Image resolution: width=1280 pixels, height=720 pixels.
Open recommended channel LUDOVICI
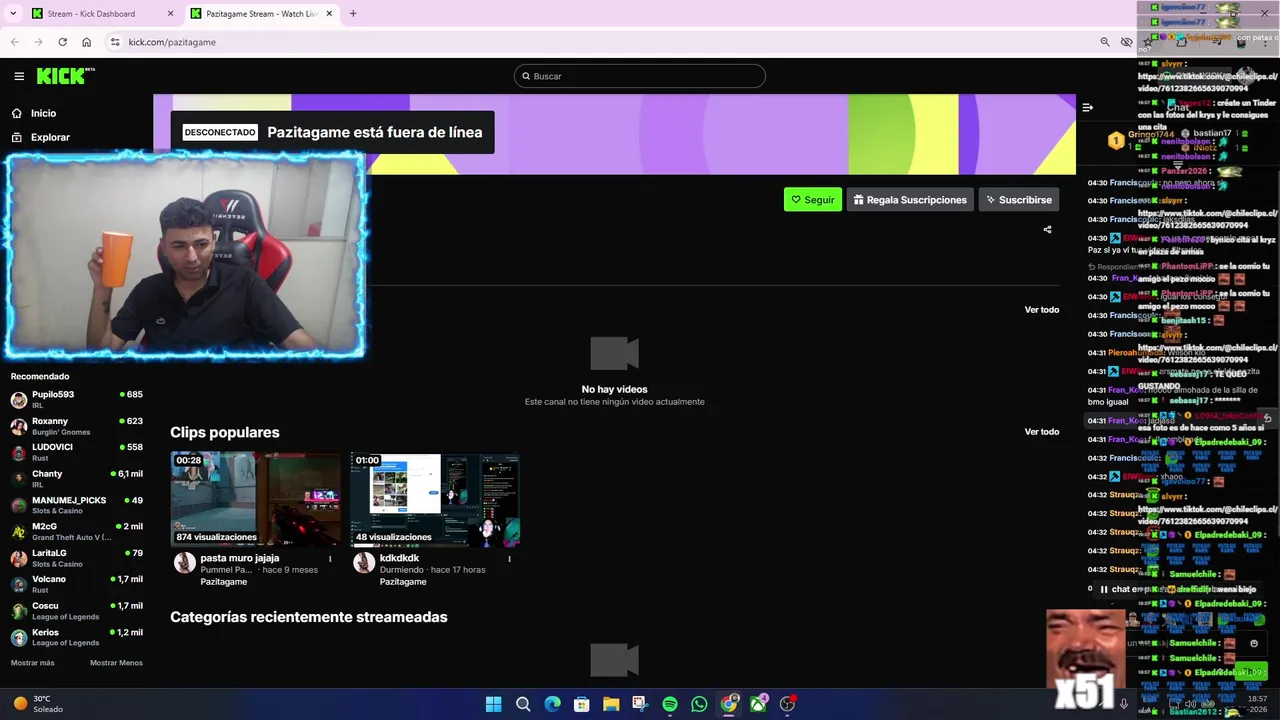click(x=77, y=452)
